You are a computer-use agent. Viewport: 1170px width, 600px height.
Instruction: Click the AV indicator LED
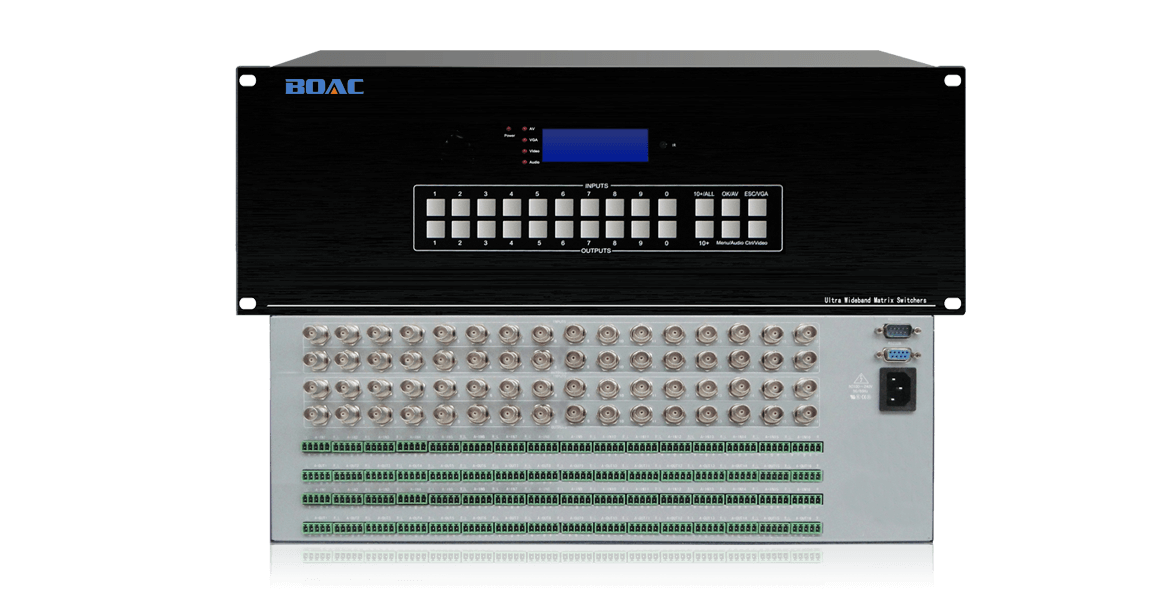click(x=524, y=129)
